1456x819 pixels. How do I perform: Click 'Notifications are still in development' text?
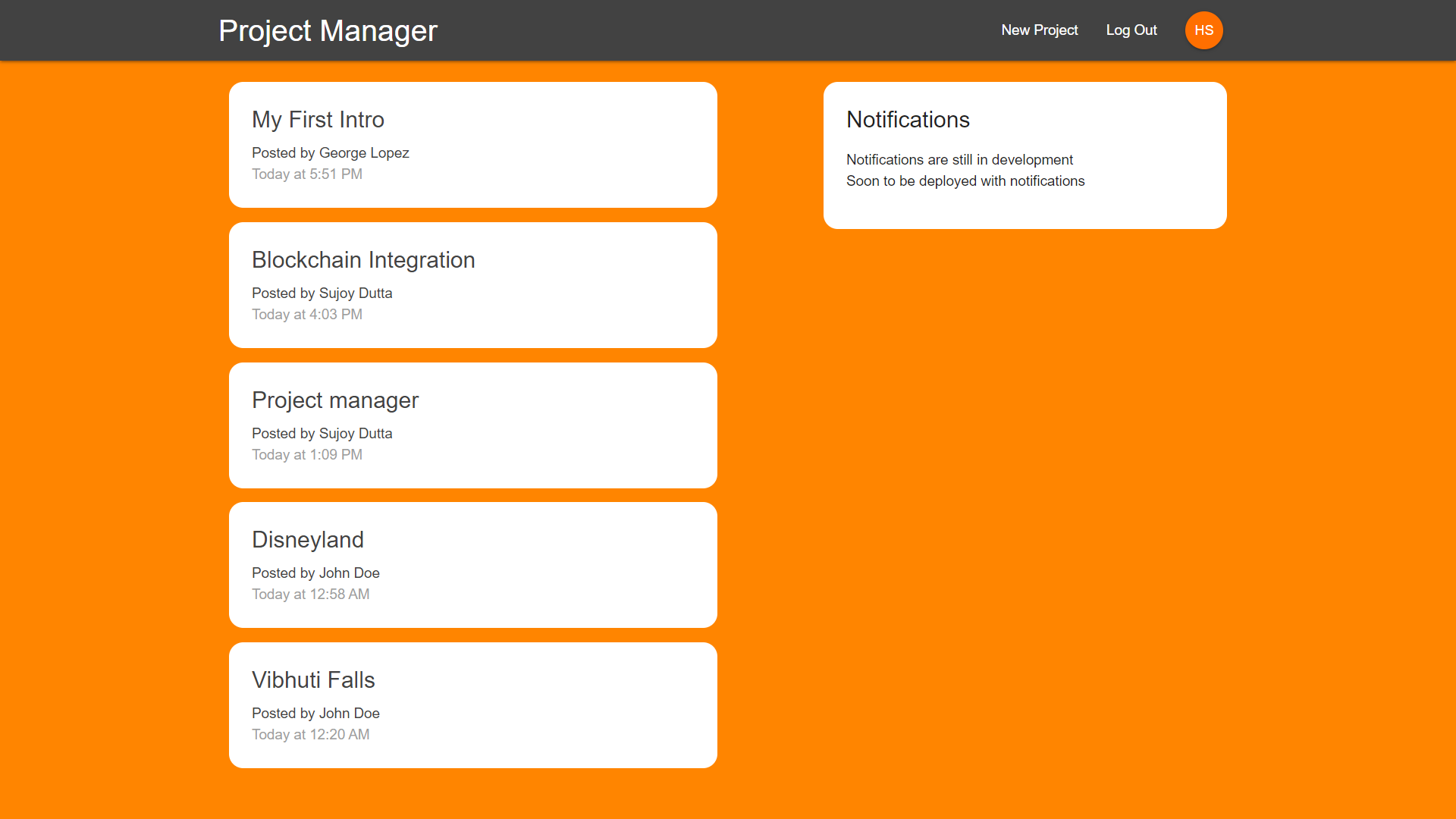(x=959, y=160)
